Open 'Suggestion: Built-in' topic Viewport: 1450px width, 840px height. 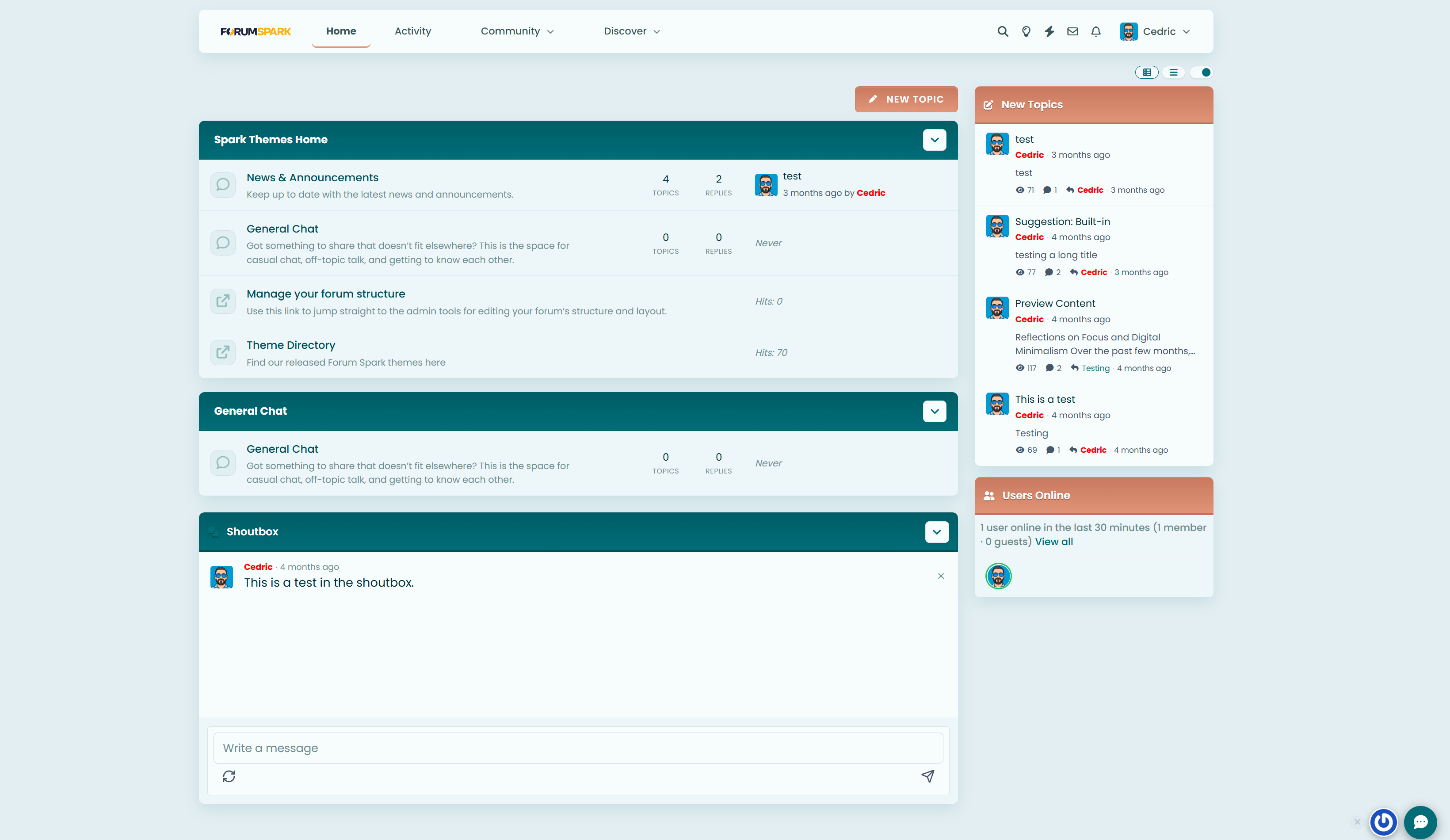coord(1062,222)
